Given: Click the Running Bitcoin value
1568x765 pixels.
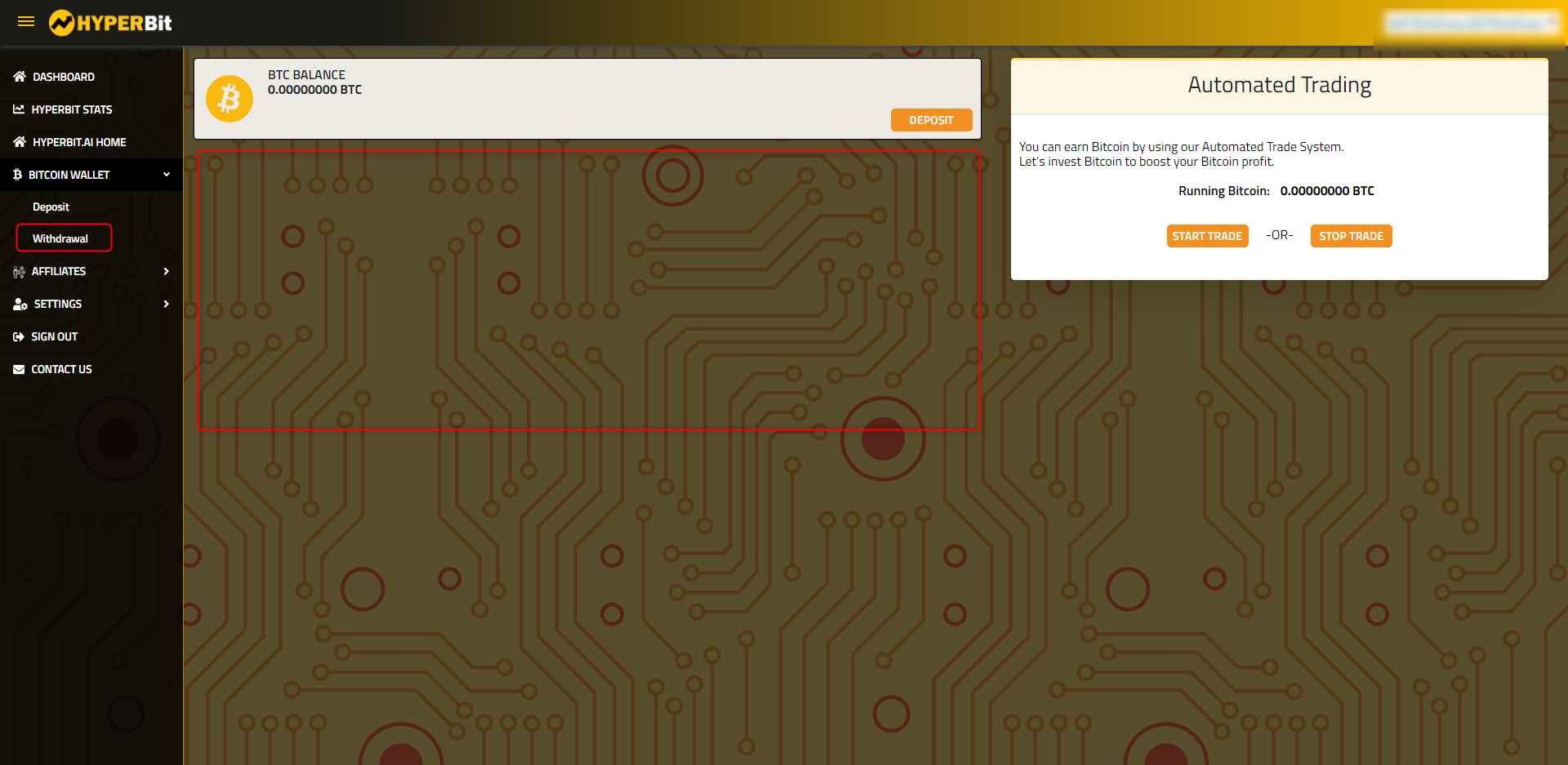Looking at the screenshot, I should pos(1327,191).
